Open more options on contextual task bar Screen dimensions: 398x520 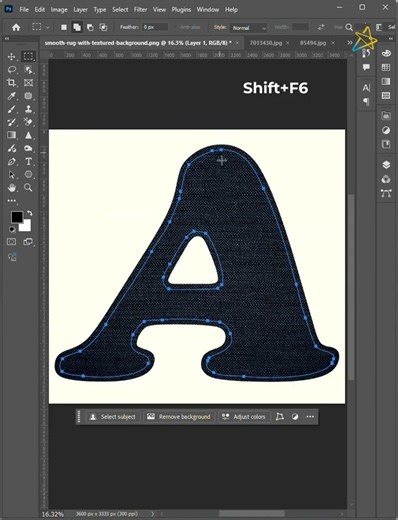(x=310, y=417)
